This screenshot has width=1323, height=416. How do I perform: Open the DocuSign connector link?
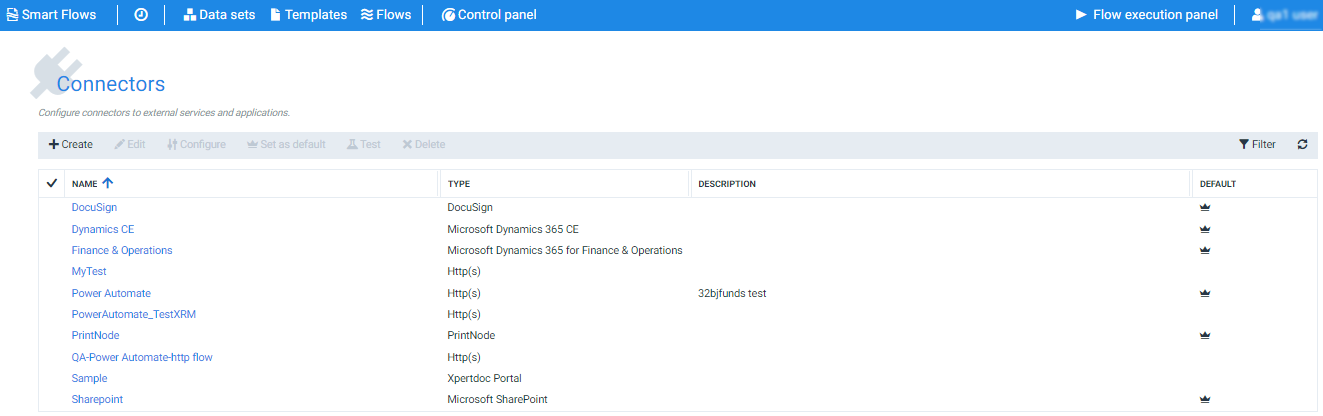coord(94,208)
